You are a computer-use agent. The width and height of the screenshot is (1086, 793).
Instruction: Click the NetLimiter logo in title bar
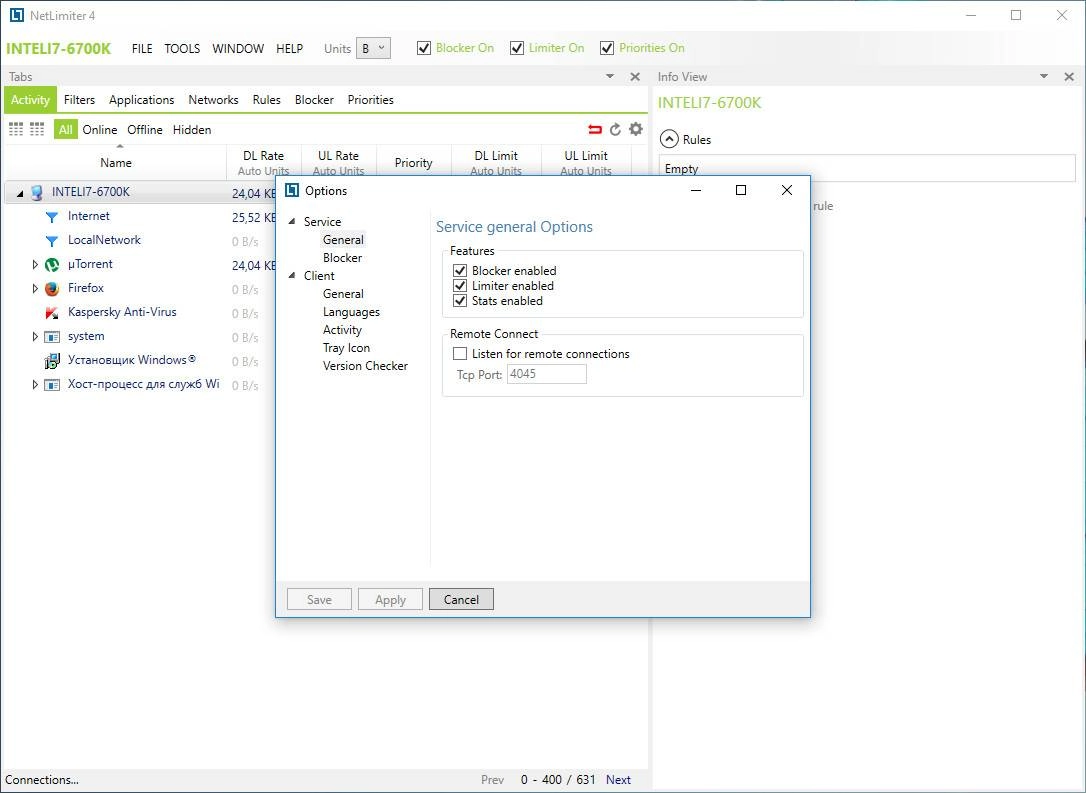click(x=17, y=15)
